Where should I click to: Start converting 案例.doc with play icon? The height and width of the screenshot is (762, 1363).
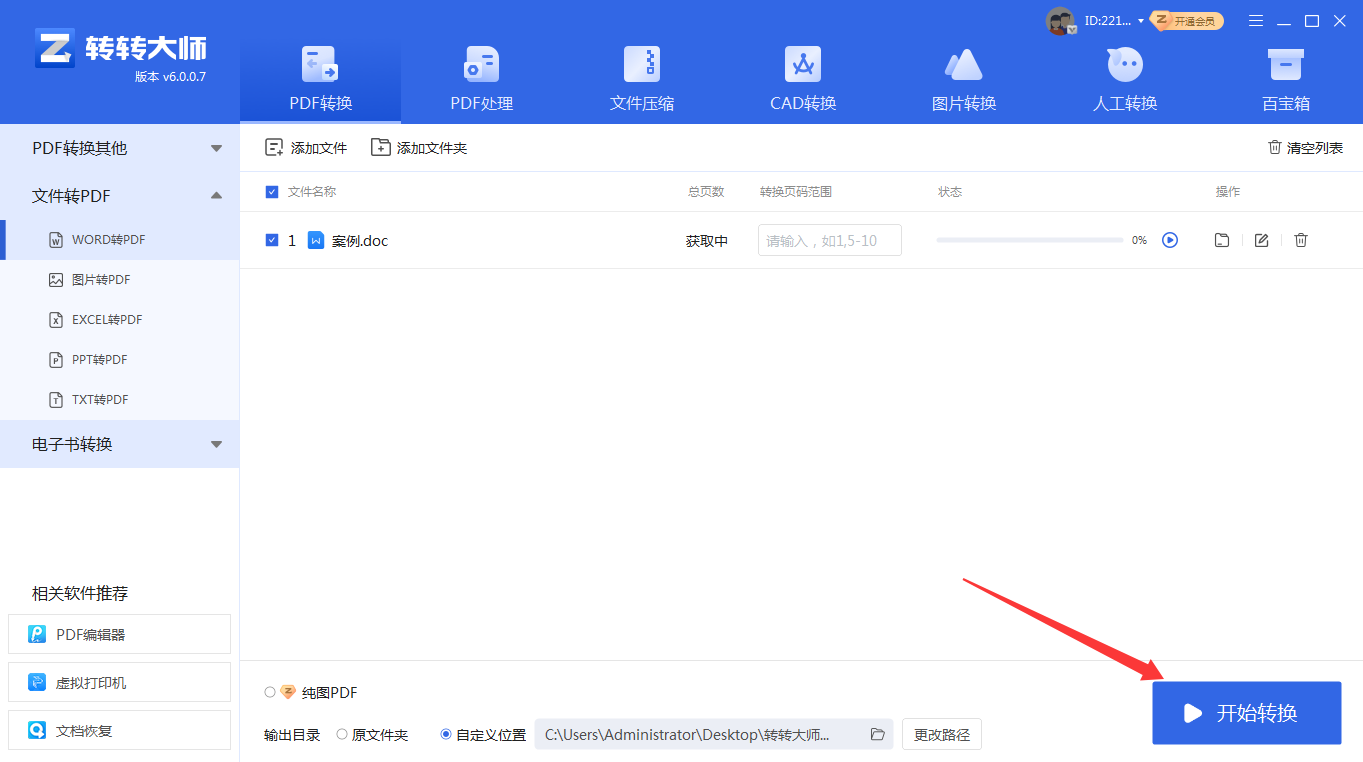[x=1170, y=240]
